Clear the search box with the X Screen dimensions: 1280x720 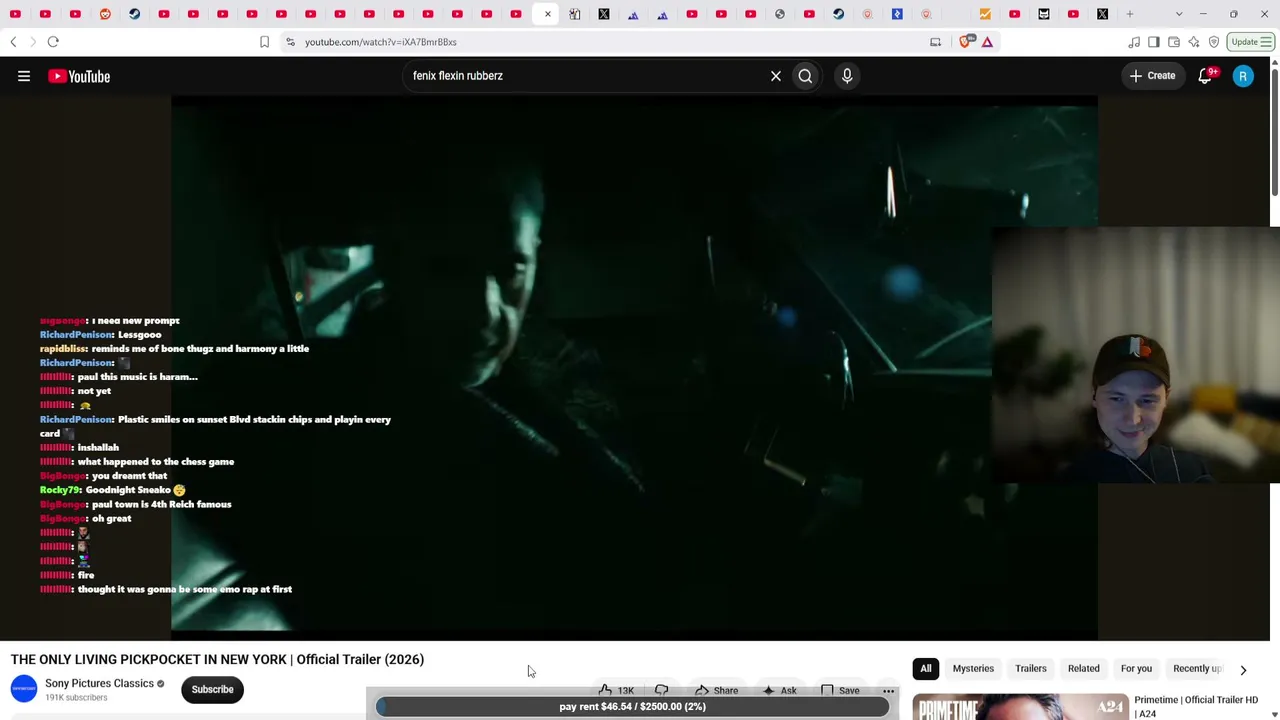click(x=776, y=76)
